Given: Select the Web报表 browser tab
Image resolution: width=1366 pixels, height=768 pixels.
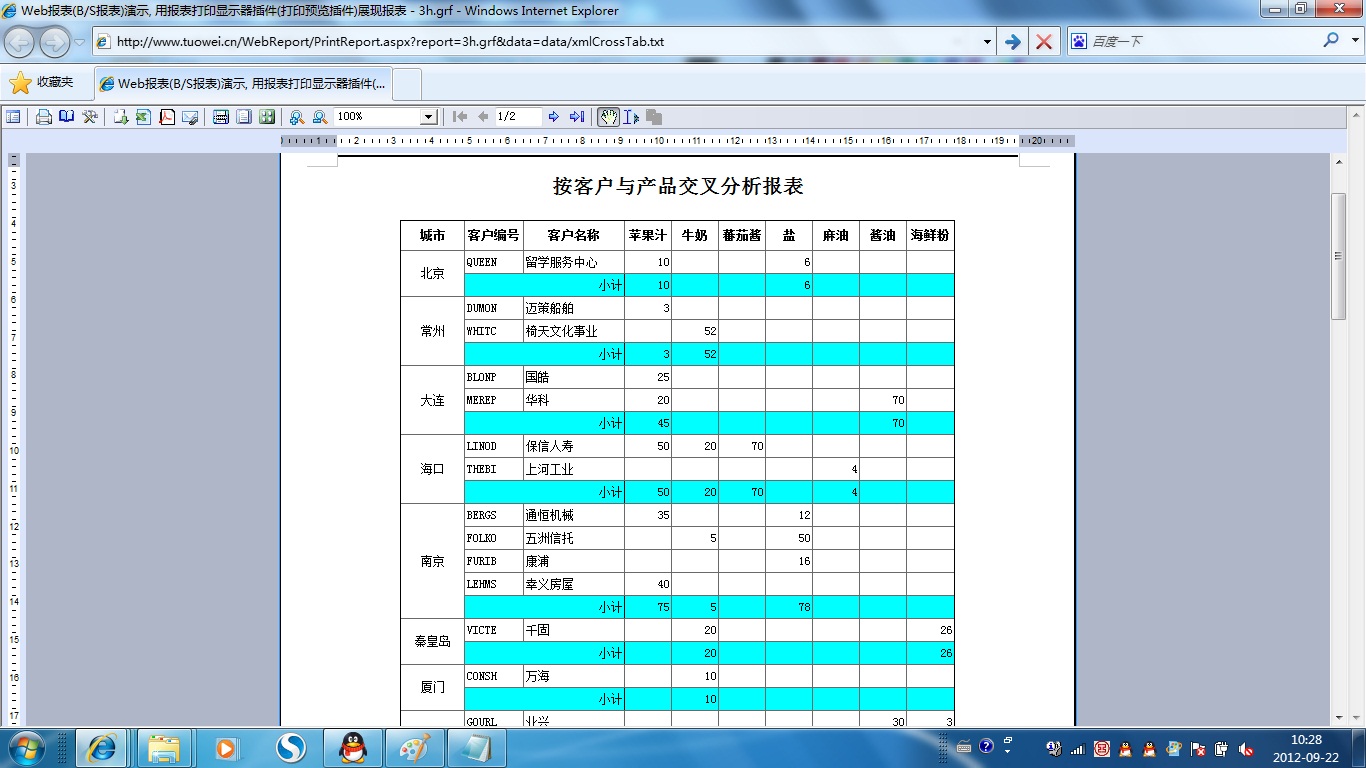Looking at the screenshot, I should [245, 84].
